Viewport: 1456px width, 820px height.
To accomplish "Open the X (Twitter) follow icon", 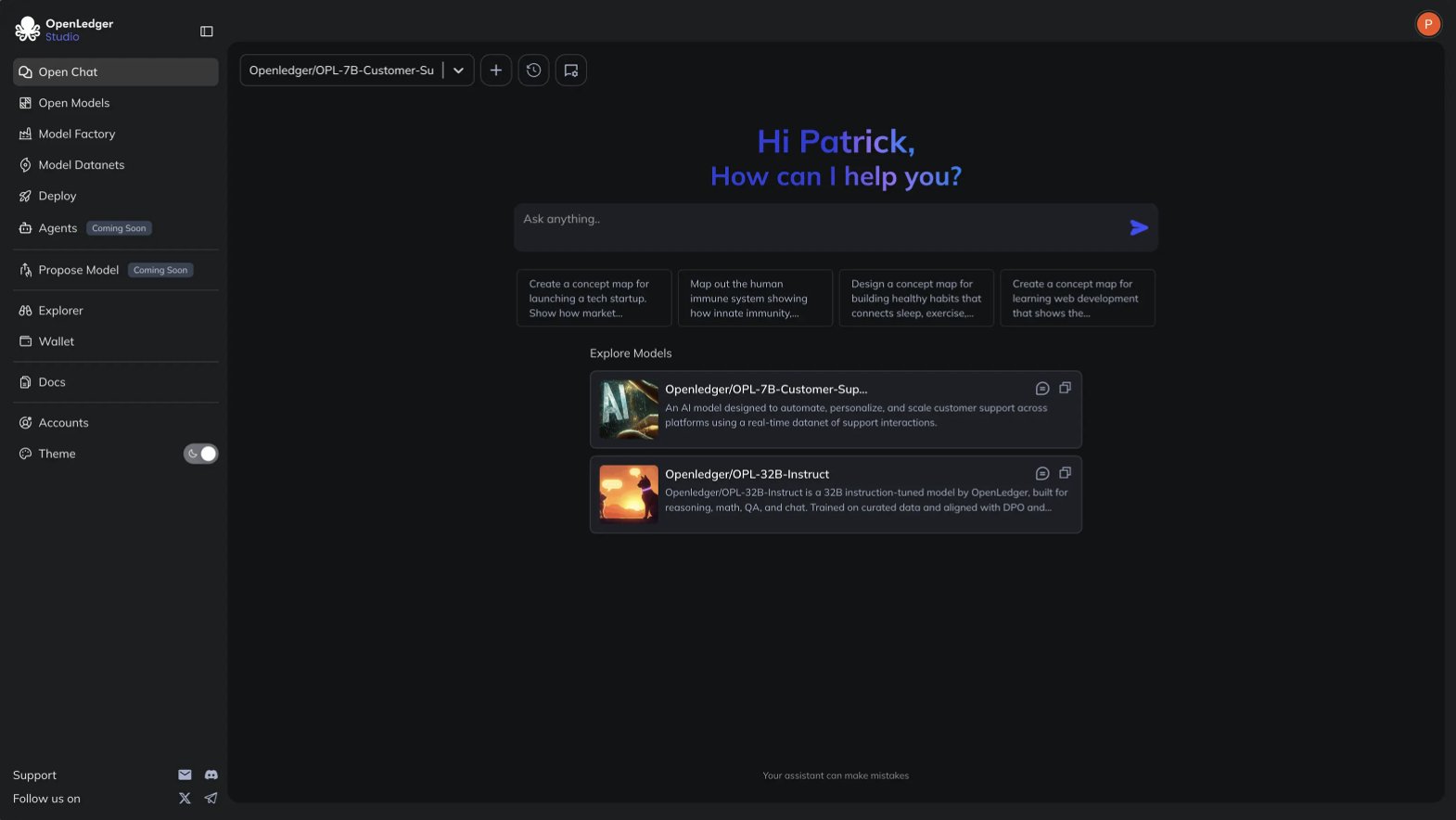I will [185, 799].
